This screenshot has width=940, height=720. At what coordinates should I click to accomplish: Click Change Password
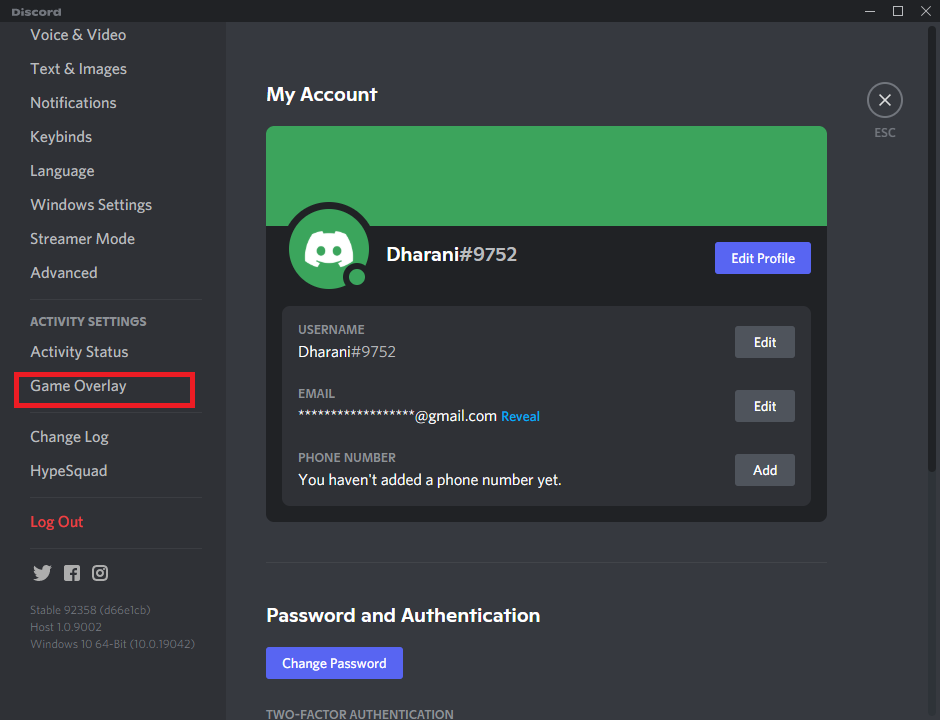(x=334, y=663)
